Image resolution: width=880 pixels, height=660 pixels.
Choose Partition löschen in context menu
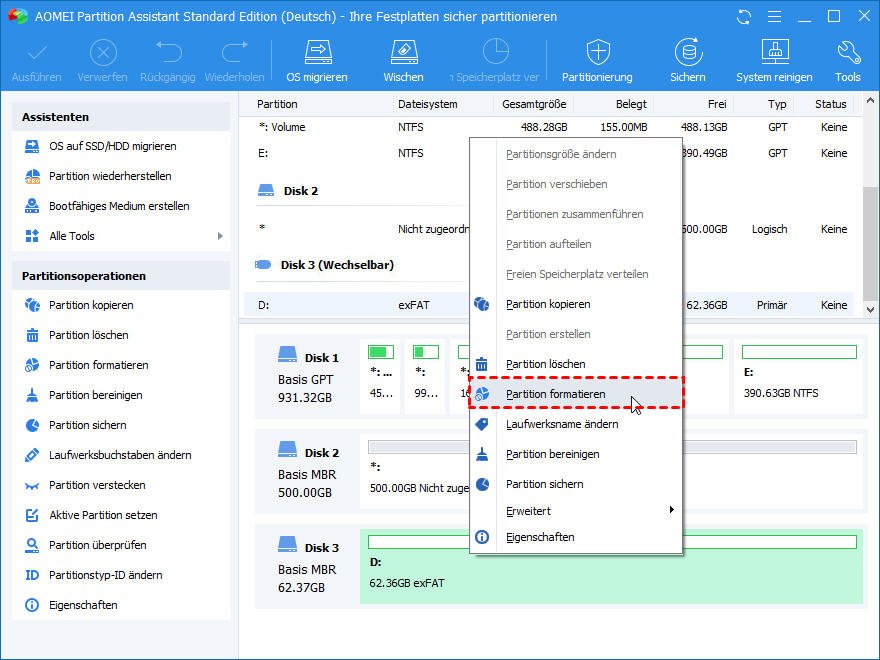pos(576,364)
